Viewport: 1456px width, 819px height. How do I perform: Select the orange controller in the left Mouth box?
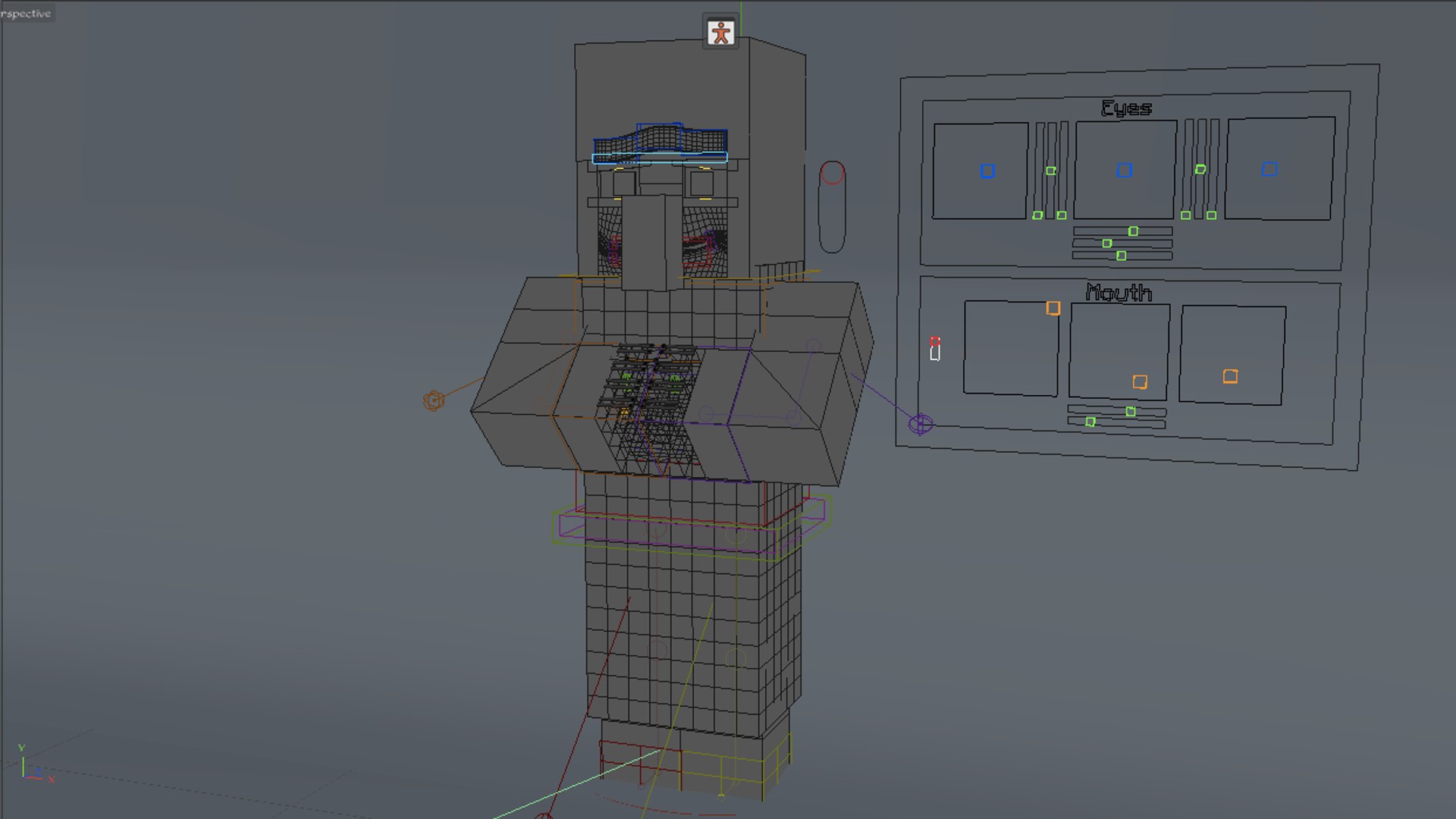tap(1053, 308)
